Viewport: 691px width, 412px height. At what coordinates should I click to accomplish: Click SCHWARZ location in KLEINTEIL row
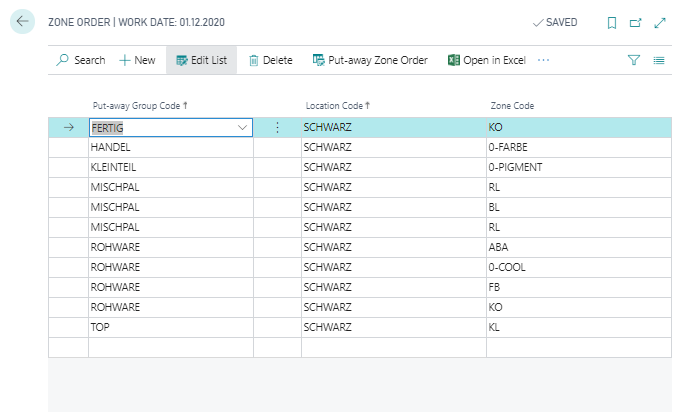pyautogui.click(x=394, y=167)
